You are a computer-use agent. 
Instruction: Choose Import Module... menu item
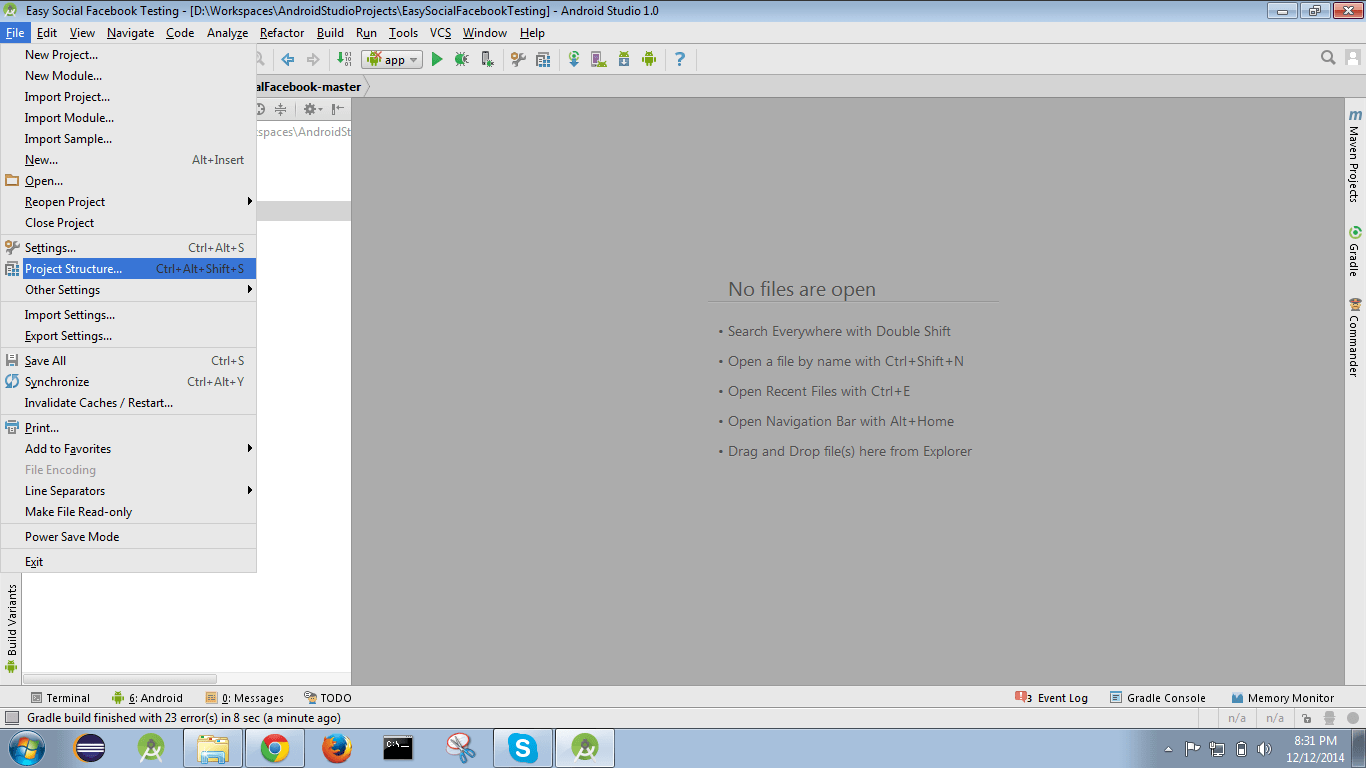click(128, 118)
